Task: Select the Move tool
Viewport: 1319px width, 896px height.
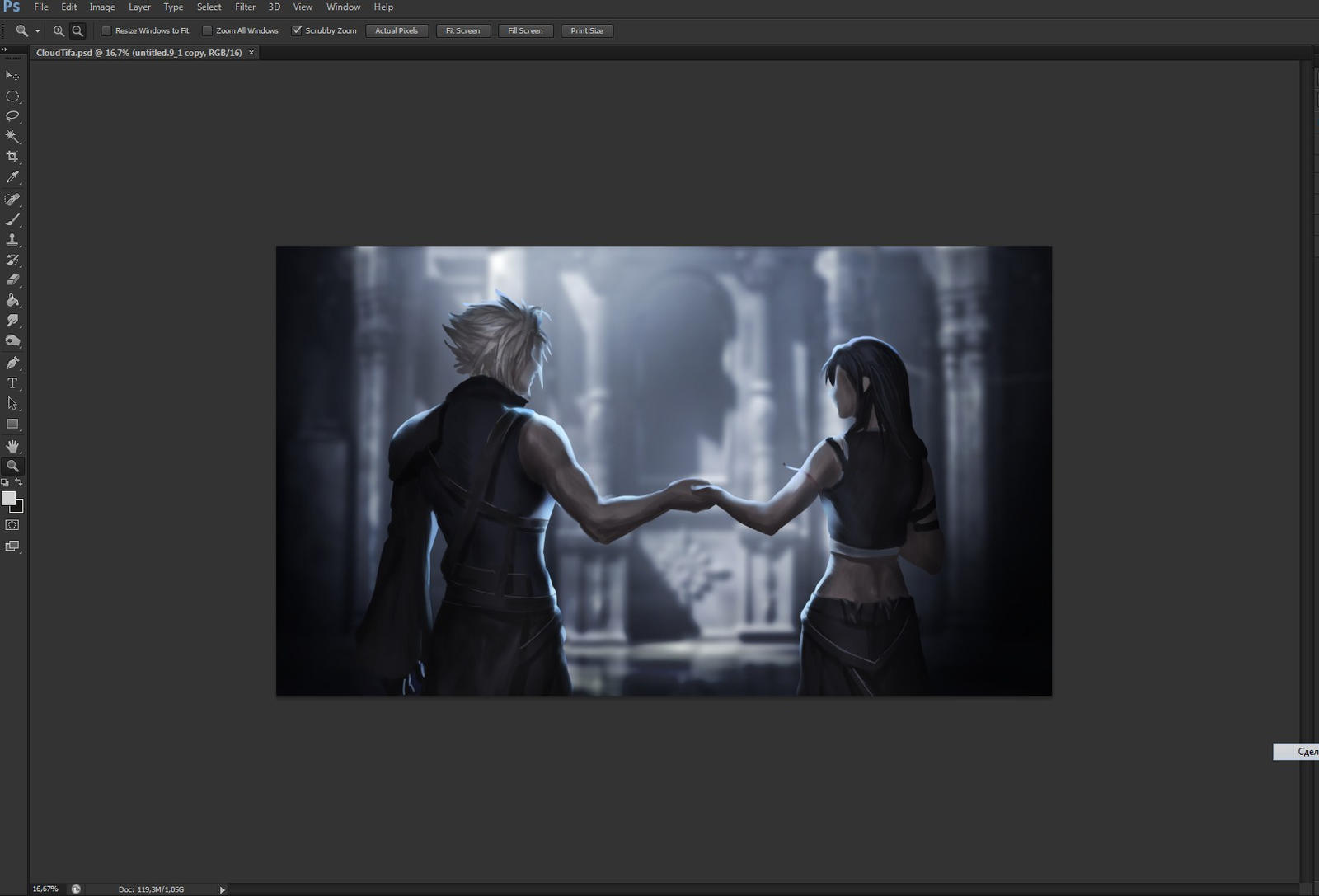Action: (12, 76)
